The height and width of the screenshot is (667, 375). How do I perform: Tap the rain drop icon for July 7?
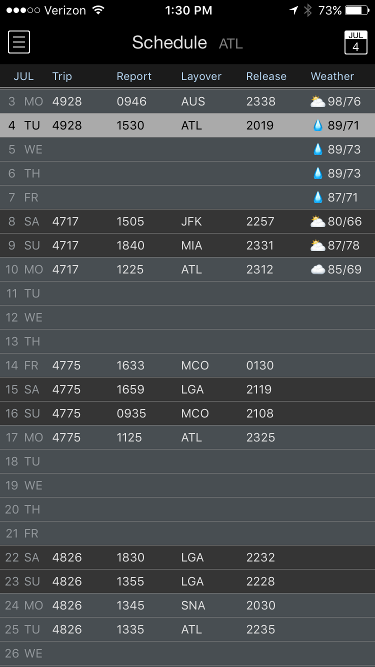[318, 197]
